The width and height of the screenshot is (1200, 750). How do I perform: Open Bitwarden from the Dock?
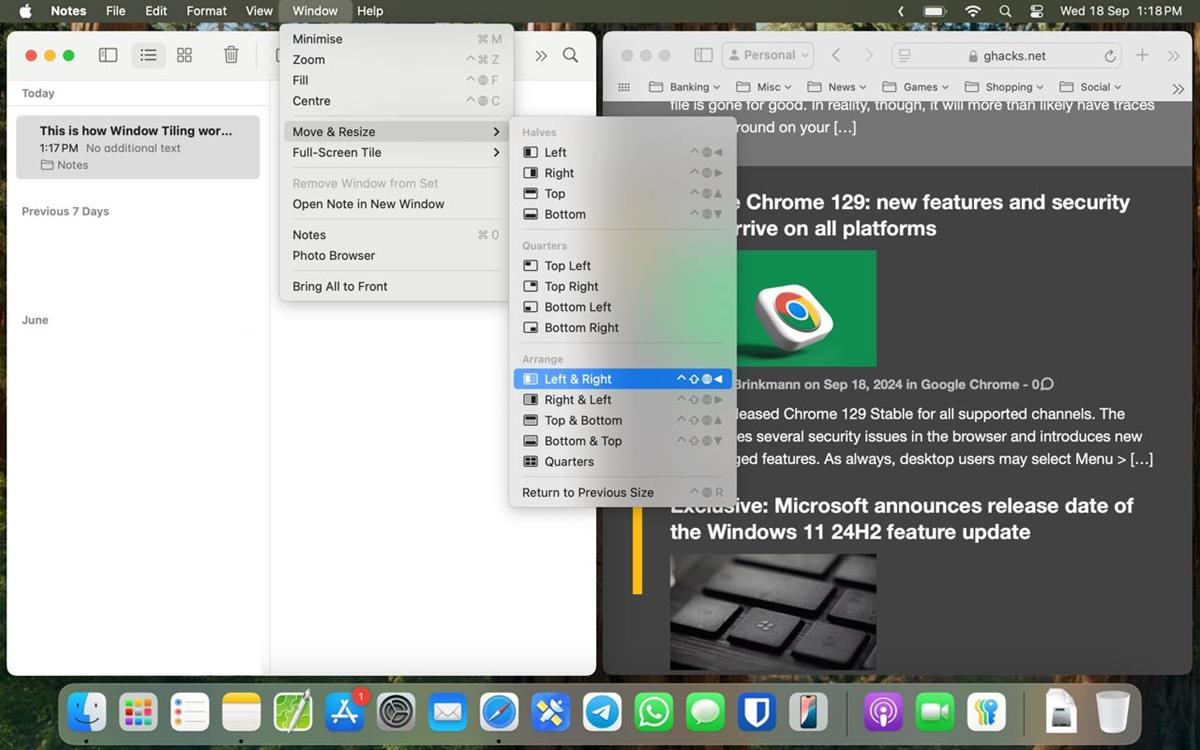[758, 712]
